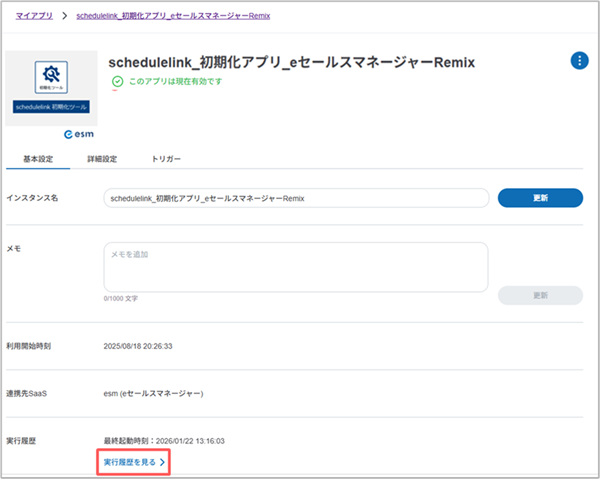Open 実行履歴を見る execution history link
The height and width of the screenshot is (479, 600).
(x=129, y=462)
